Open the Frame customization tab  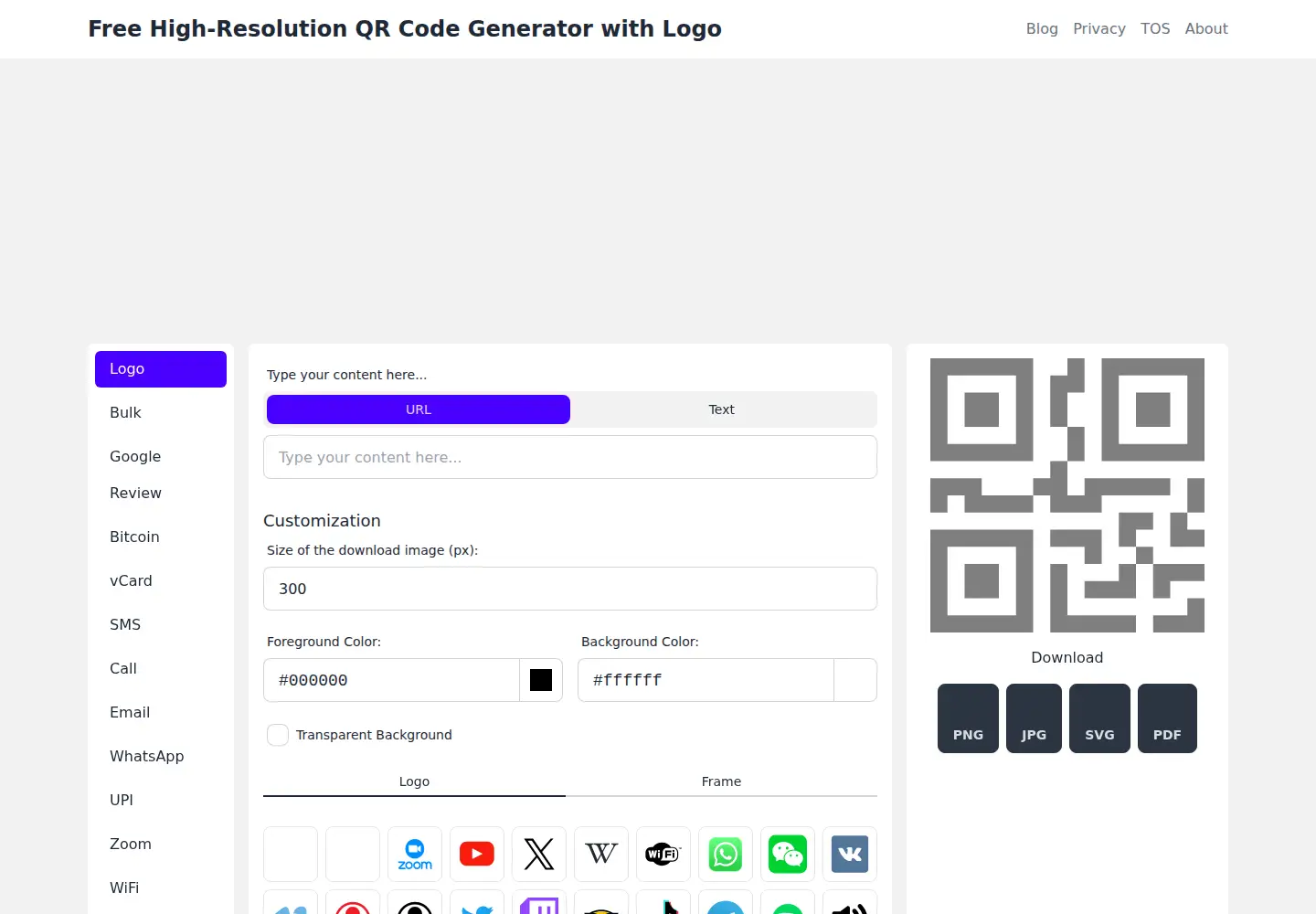click(x=721, y=781)
